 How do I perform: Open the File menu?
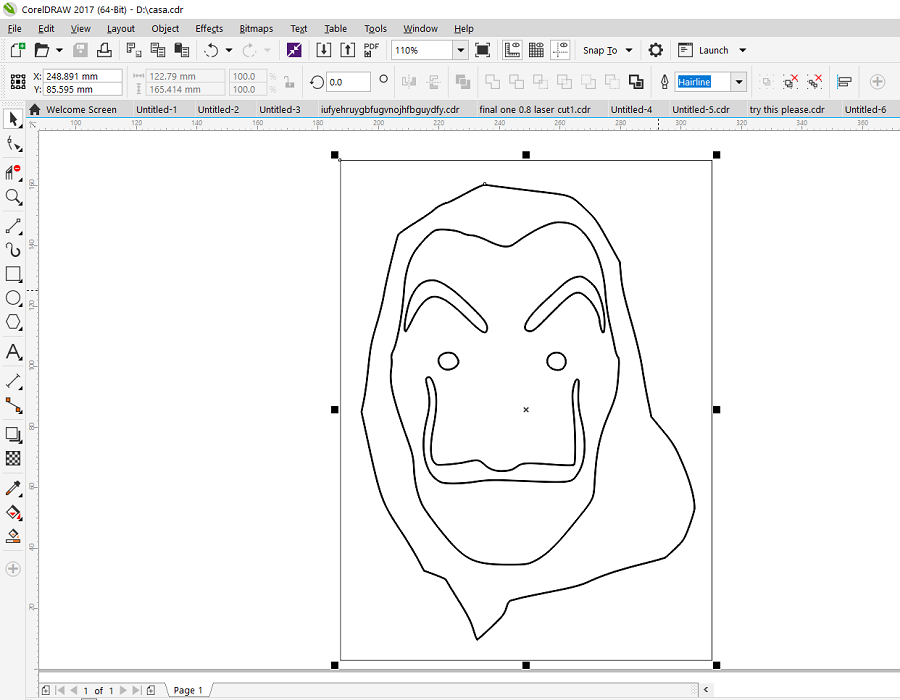14,29
